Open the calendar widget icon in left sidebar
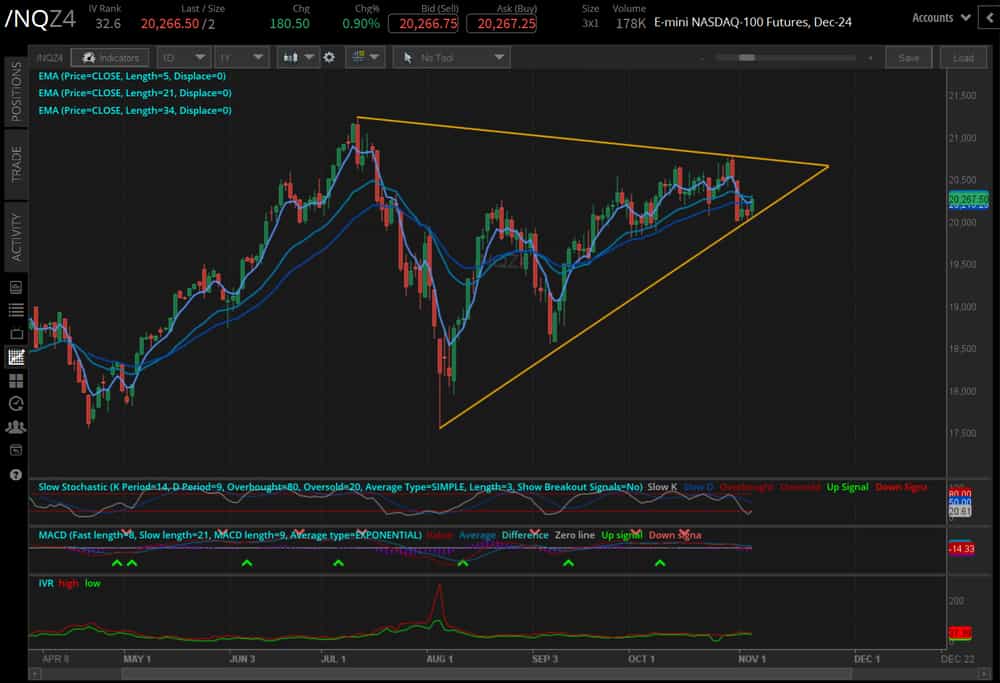 coord(15,288)
